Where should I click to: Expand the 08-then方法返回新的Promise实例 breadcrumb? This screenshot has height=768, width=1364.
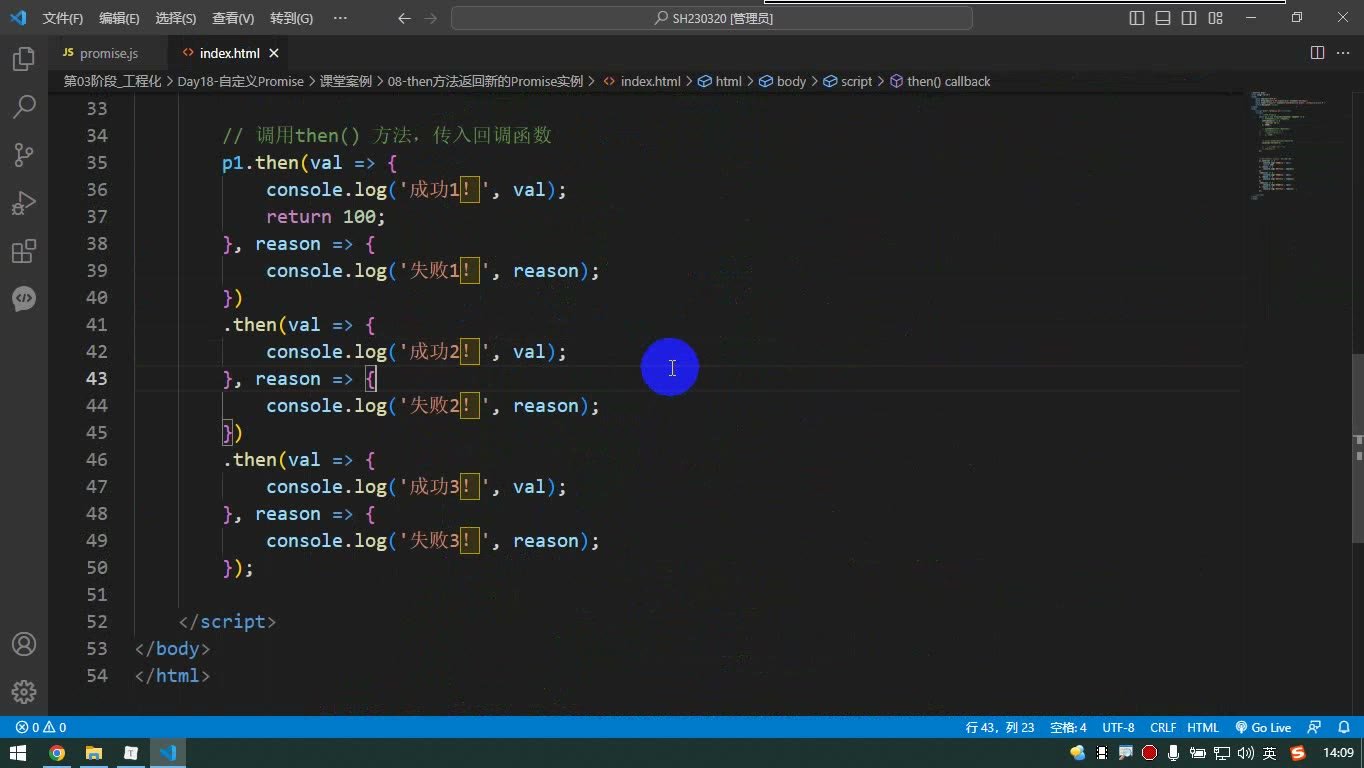click(485, 81)
